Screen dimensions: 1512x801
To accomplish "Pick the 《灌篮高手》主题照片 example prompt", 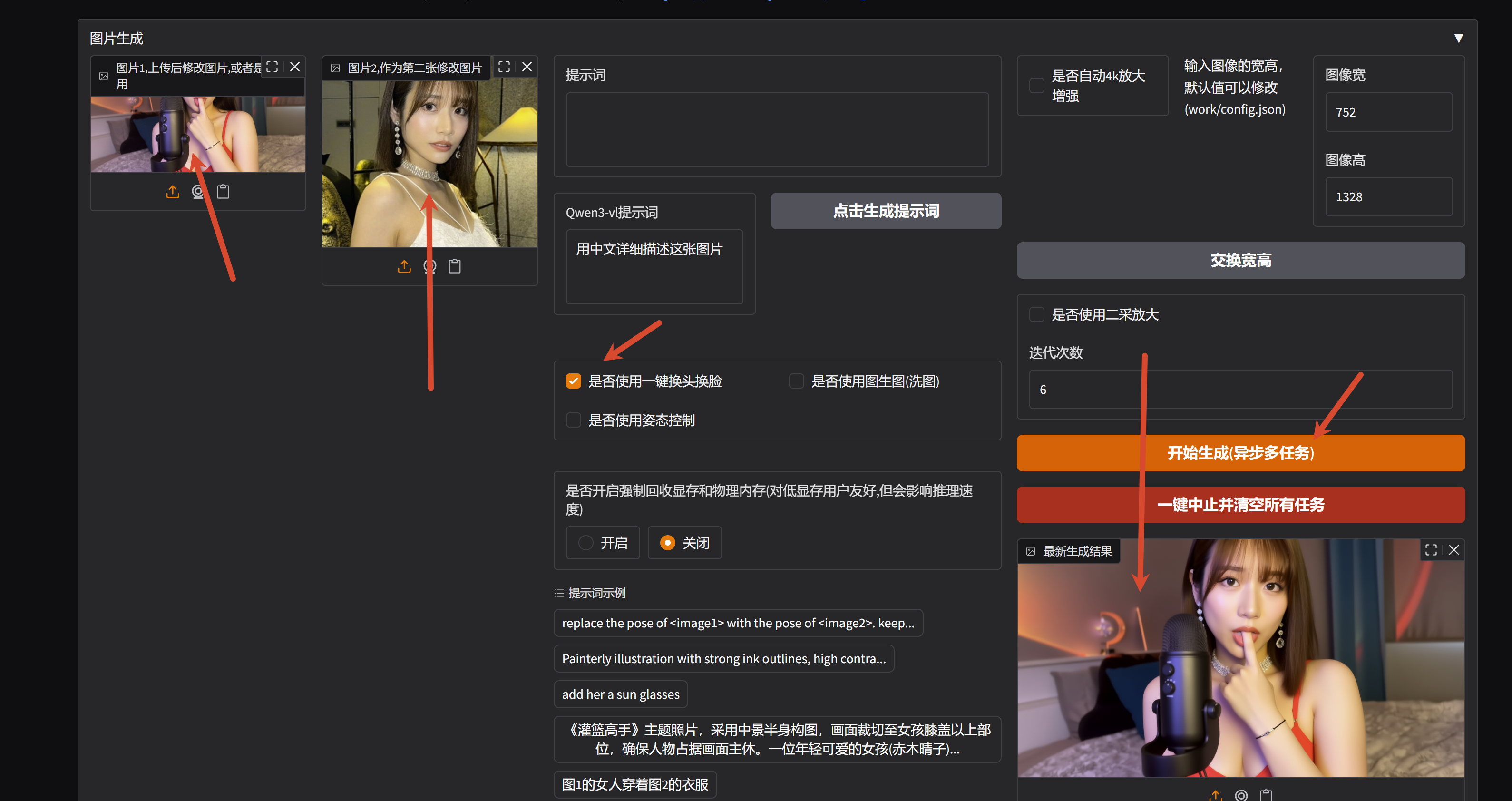I will pos(777,739).
